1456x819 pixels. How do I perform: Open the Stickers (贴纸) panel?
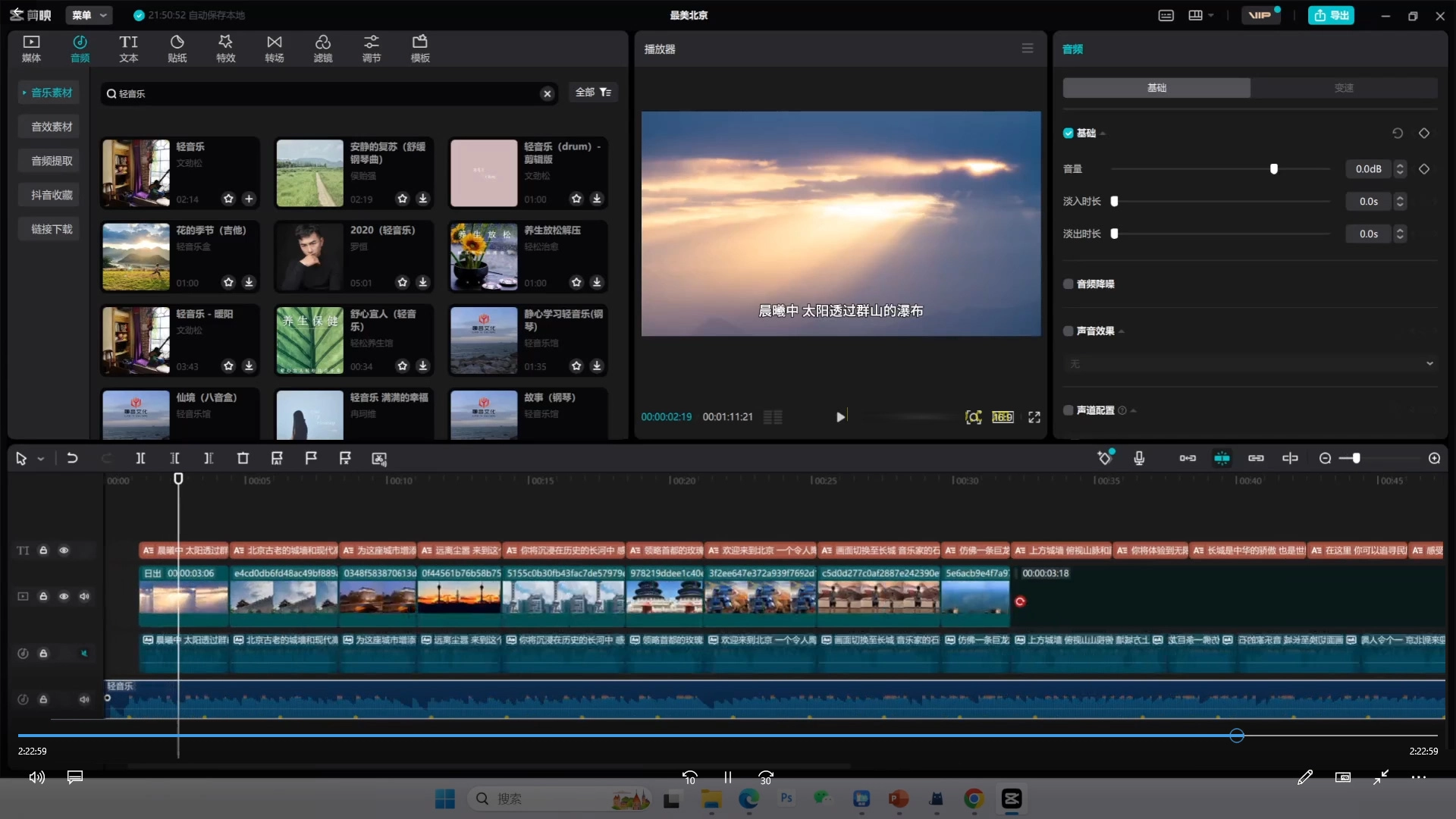point(177,49)
